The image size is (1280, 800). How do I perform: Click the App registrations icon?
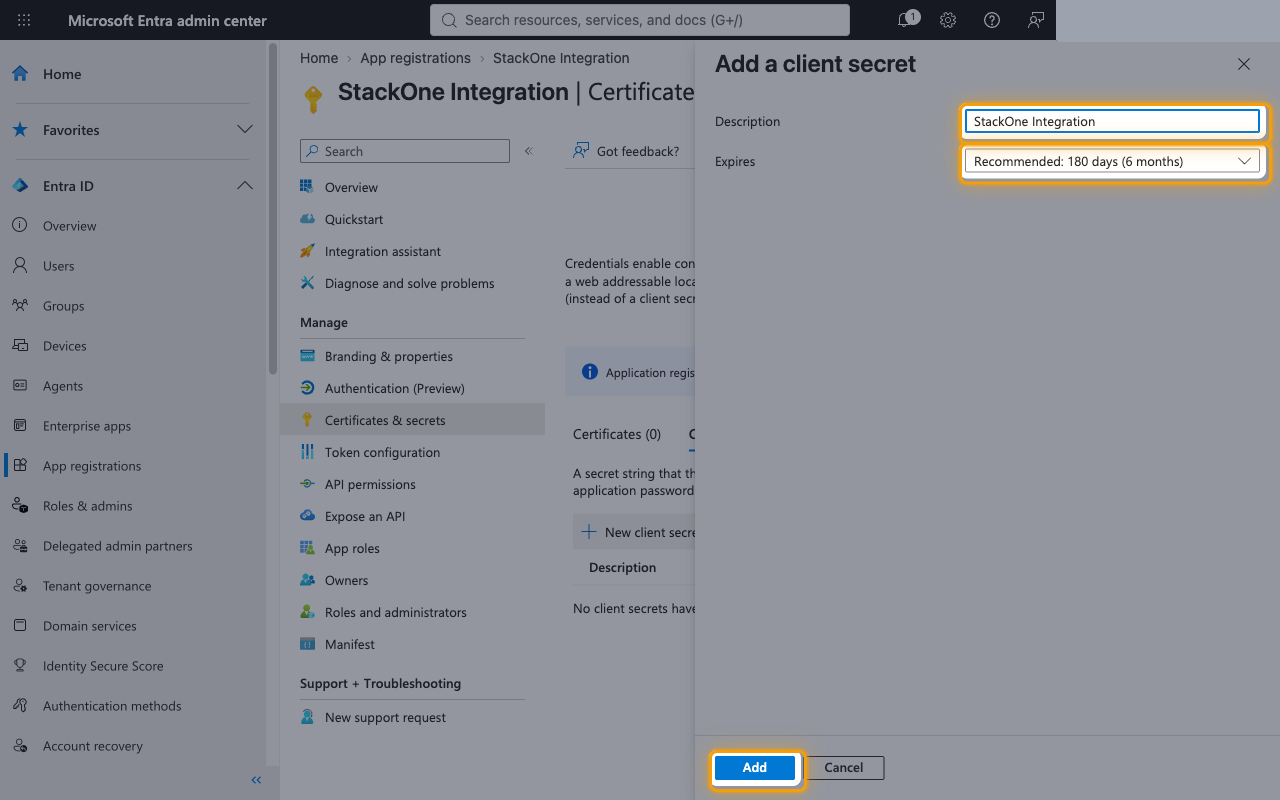pyautogui.click(x=20, y=466)
